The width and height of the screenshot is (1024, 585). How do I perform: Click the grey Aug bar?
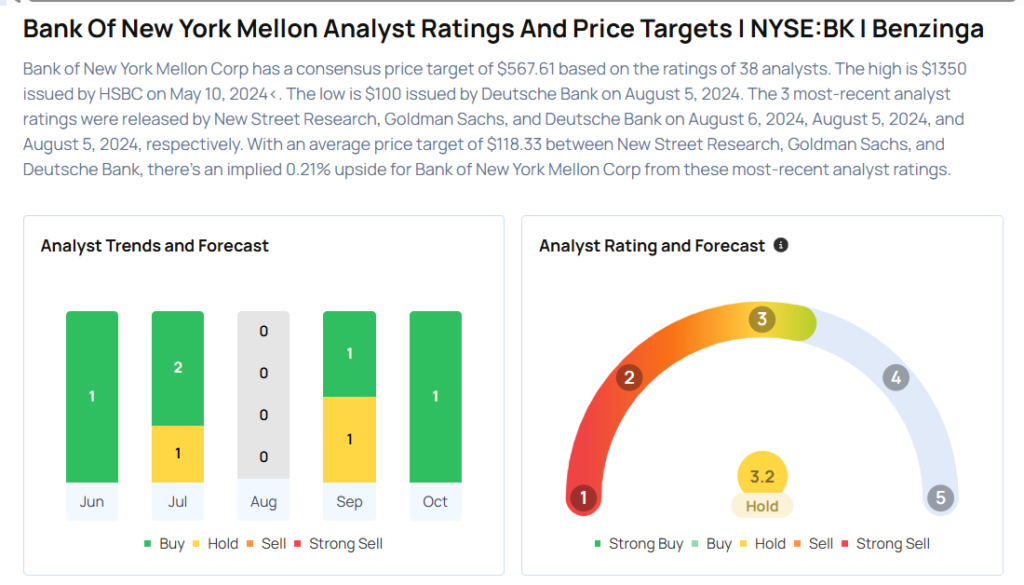(x=263, y=396)
